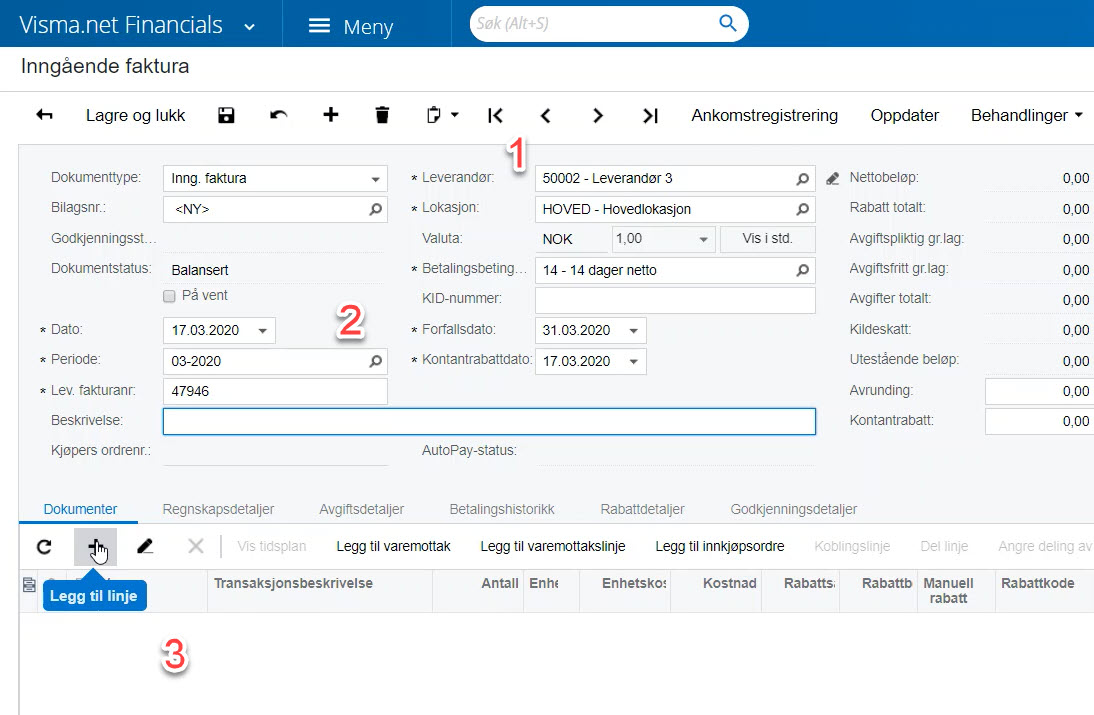Click the Koblingslinje button
This screenshot has height=715, width=1094.
pyautogui.click(x=852, y=546)
